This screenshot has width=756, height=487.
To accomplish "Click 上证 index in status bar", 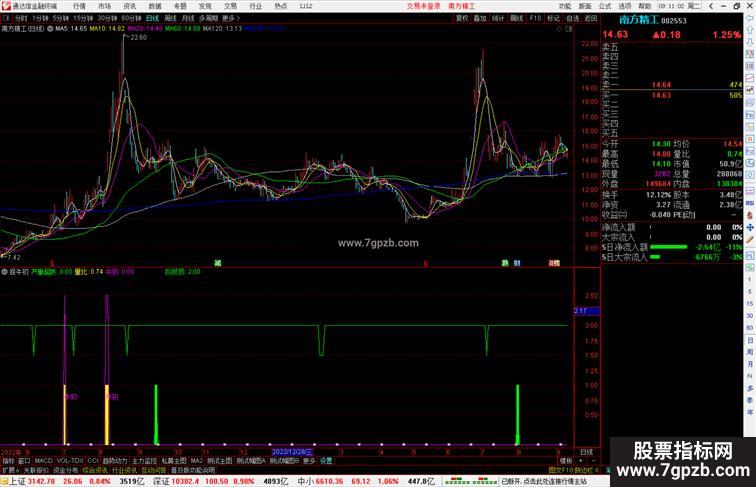I will point(18,481).
